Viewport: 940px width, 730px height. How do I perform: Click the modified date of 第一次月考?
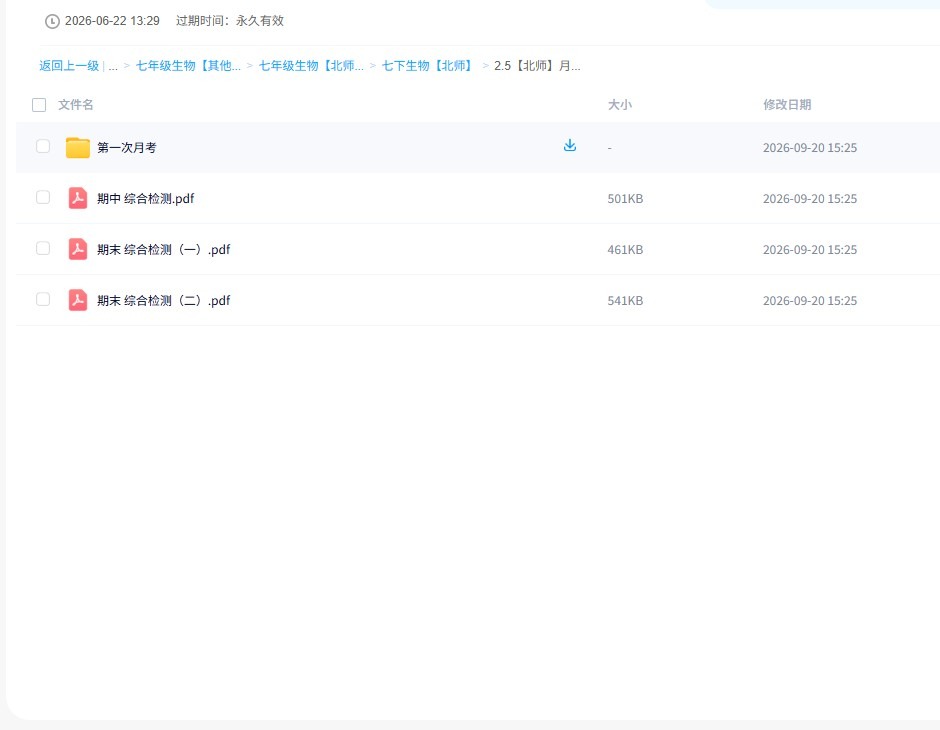click(810, 147)
